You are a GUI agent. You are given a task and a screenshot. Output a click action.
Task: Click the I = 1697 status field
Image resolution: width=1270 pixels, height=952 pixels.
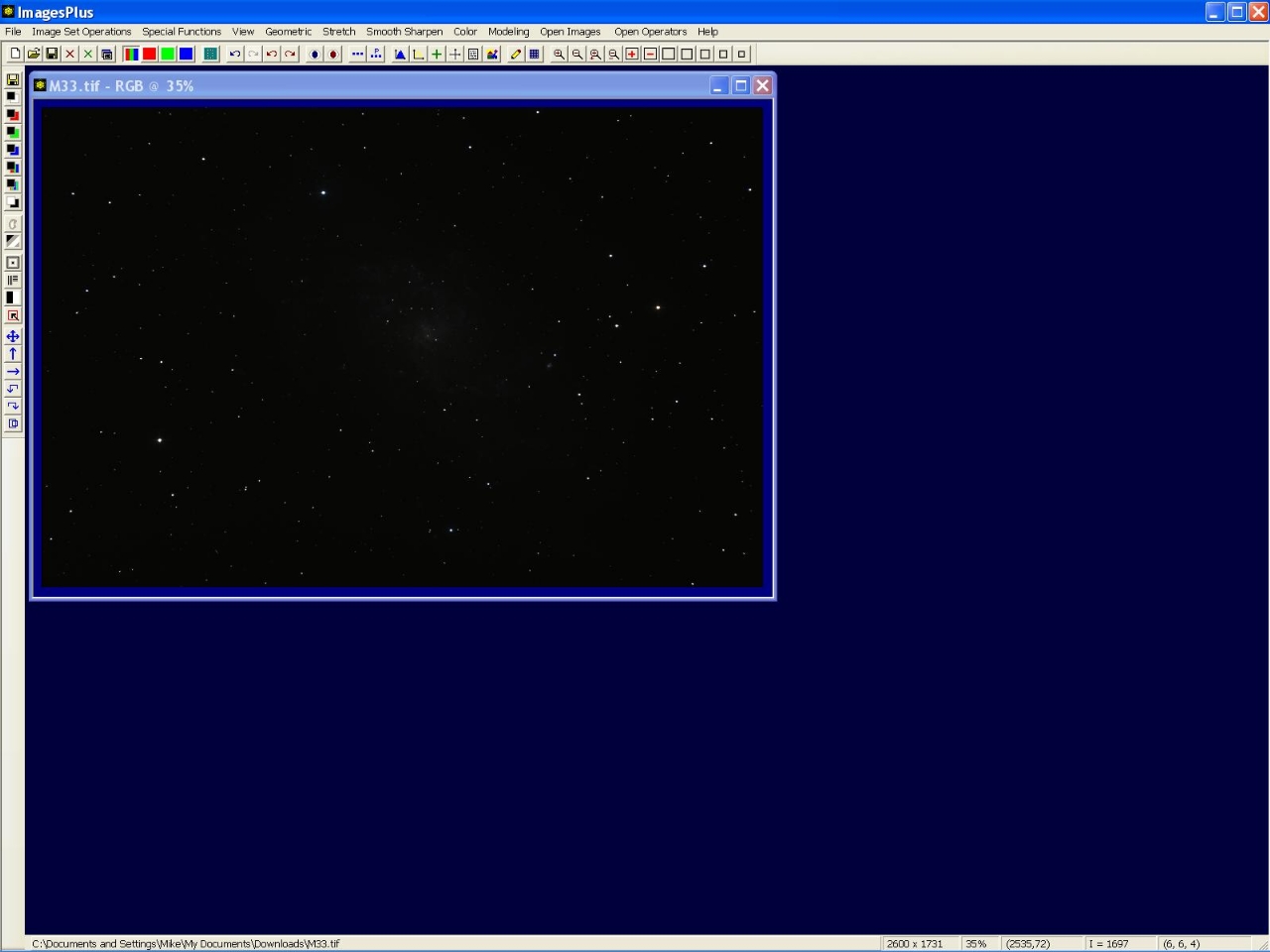click(1120, 944)
